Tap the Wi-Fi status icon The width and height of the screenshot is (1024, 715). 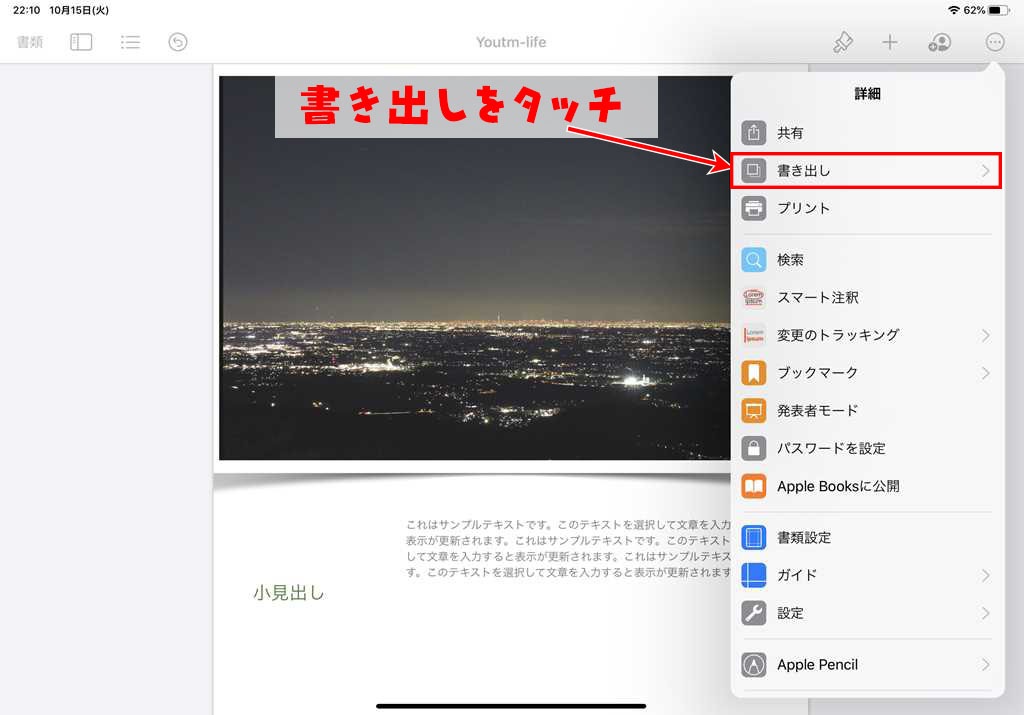pyautogui.click(x=954, y=10)
